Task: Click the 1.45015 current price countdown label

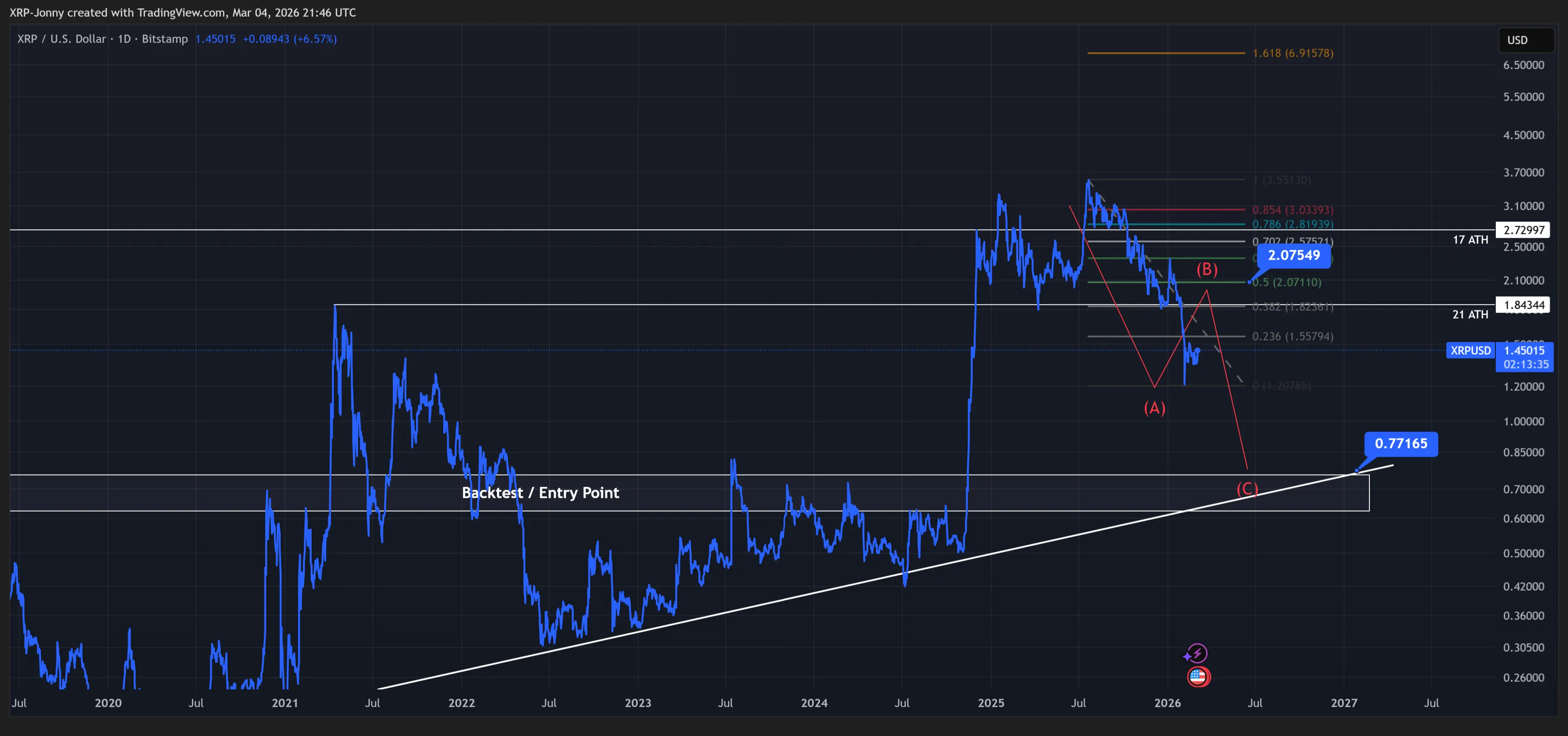Action: [1525, 357]
